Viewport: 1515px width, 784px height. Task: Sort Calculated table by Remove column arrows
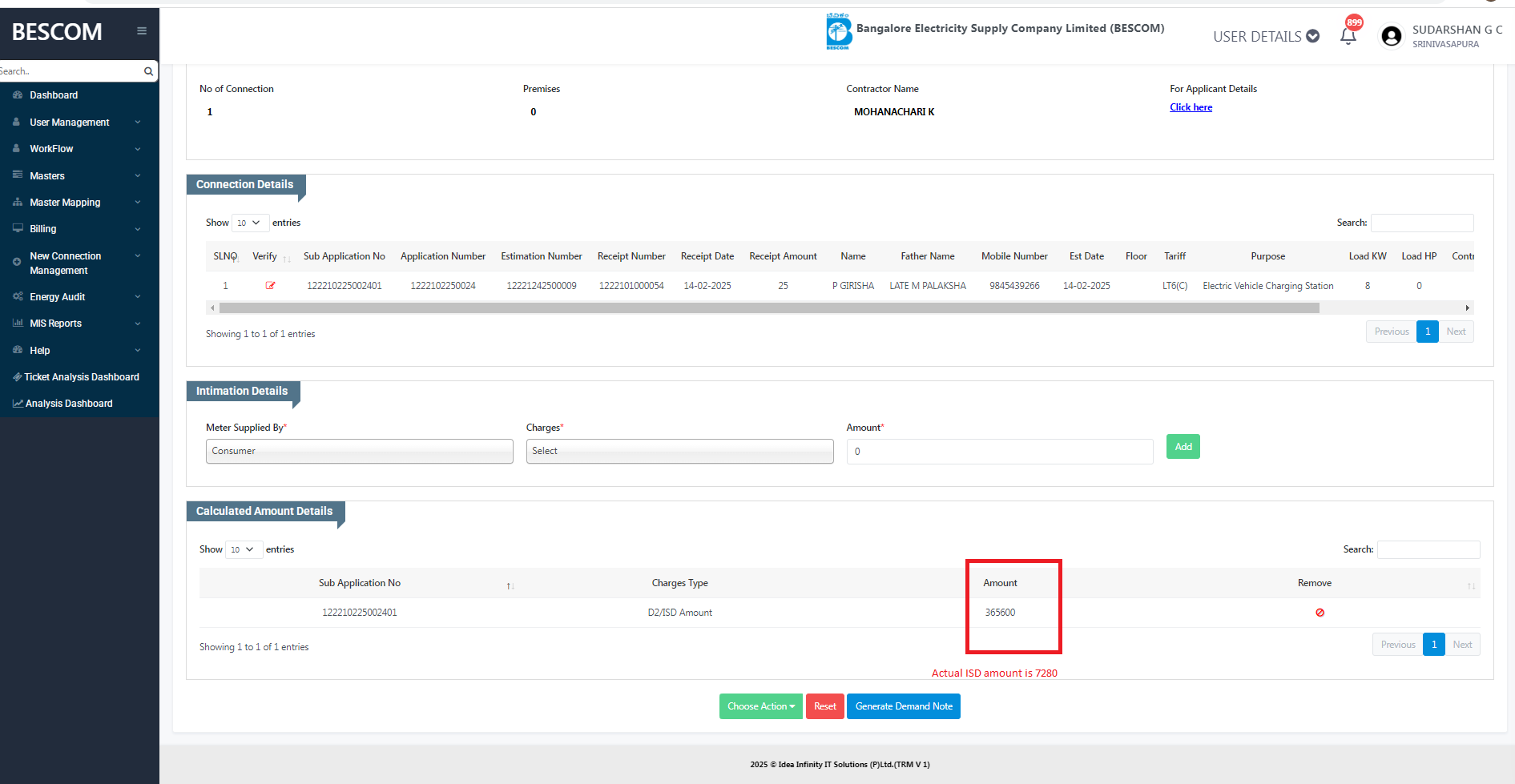click(1471, 586)
